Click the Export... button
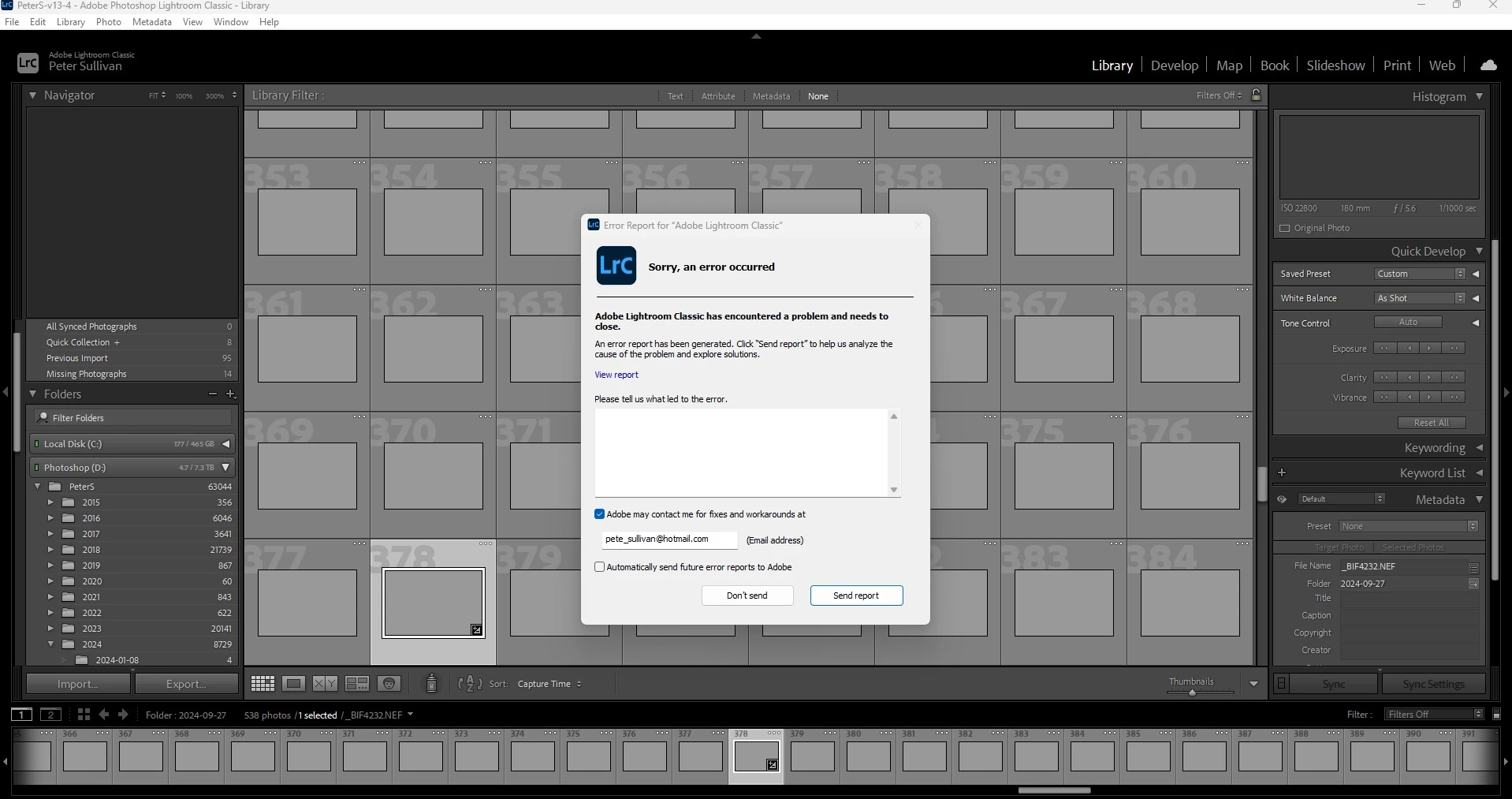Viewport: 1512px width, 799px height. (186, 684)
